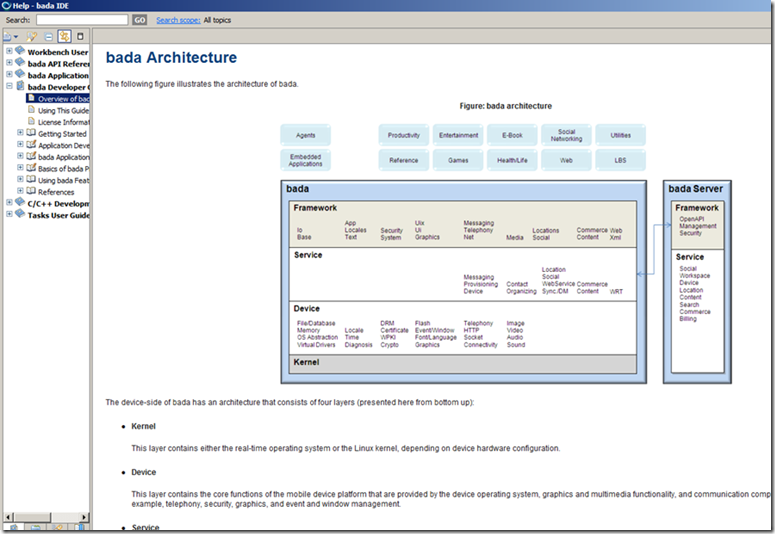Click the Workbench User book icon
This screenshot has width=775, height=534.
click(x=20, y=50)
